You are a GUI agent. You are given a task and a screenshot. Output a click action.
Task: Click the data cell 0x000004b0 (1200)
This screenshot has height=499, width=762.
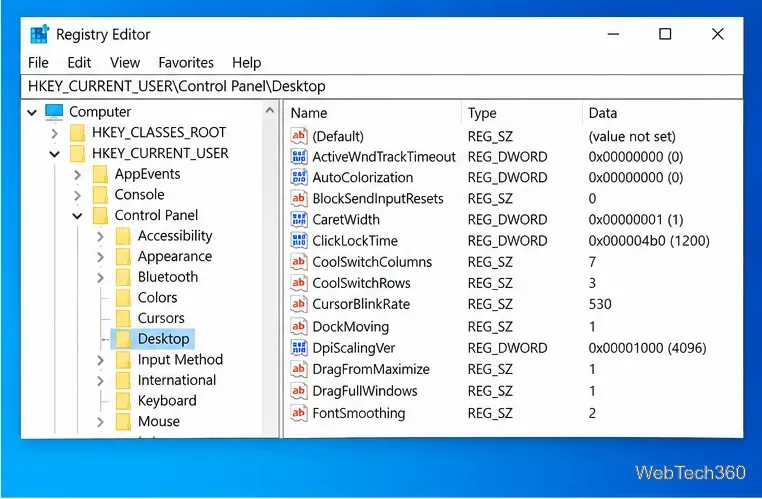(649, 241)
